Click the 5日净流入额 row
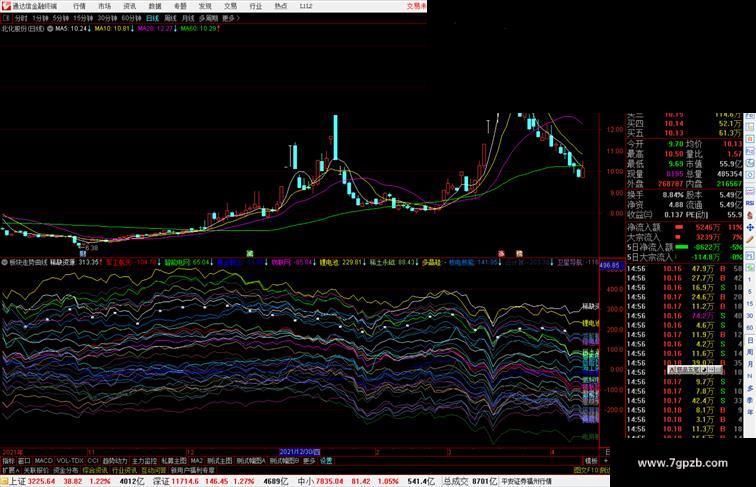Image resolution: width=756 pixels, height=487 pixels. click(684, 247)
